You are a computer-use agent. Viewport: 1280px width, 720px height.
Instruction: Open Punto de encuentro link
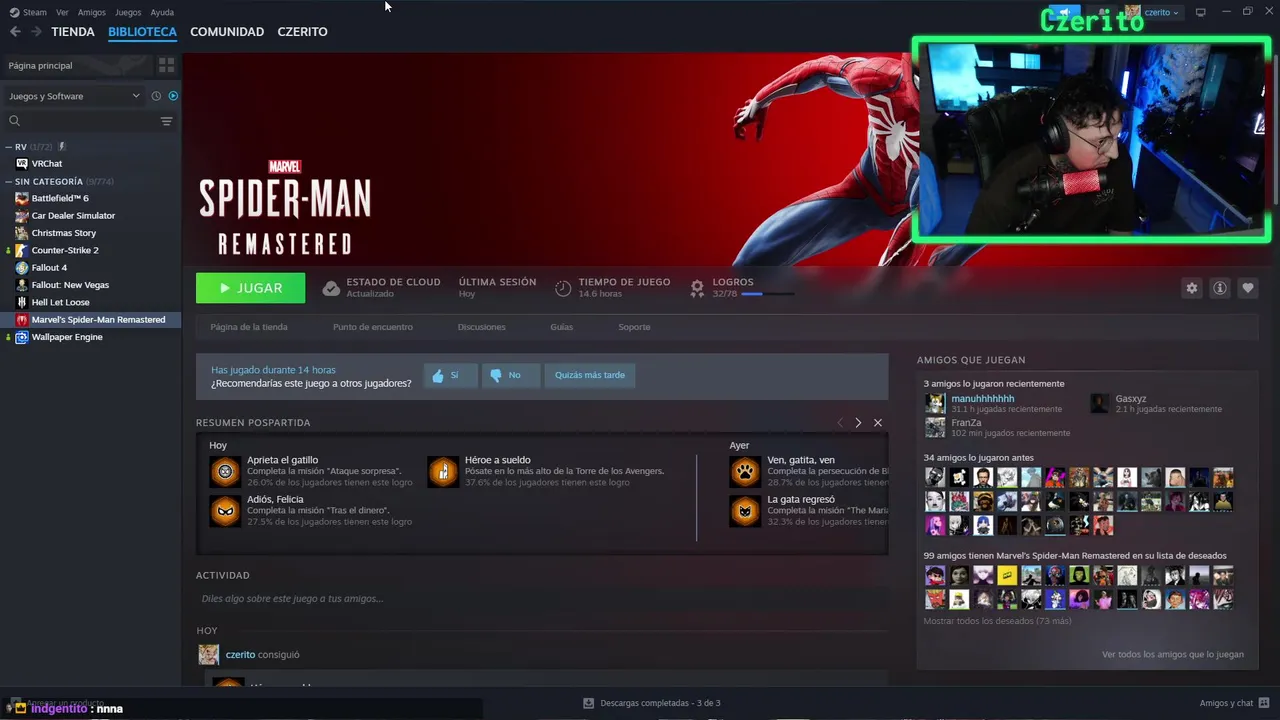coord(373,327)
